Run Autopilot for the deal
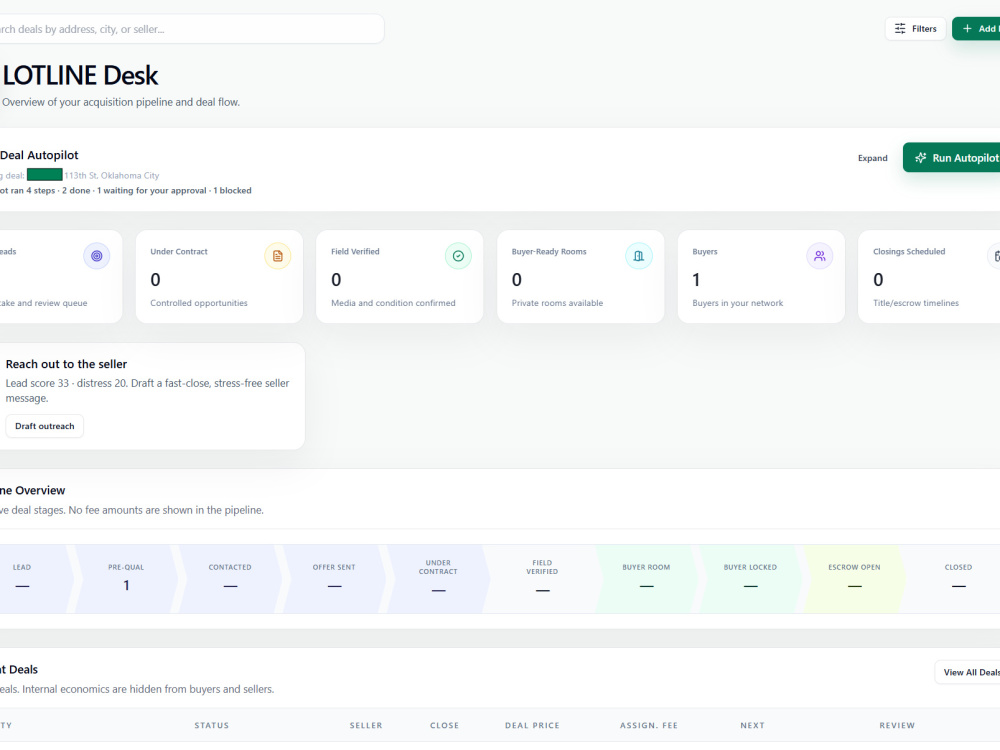This screenshot has height=750, width=1000. click(x=952, y=158)
